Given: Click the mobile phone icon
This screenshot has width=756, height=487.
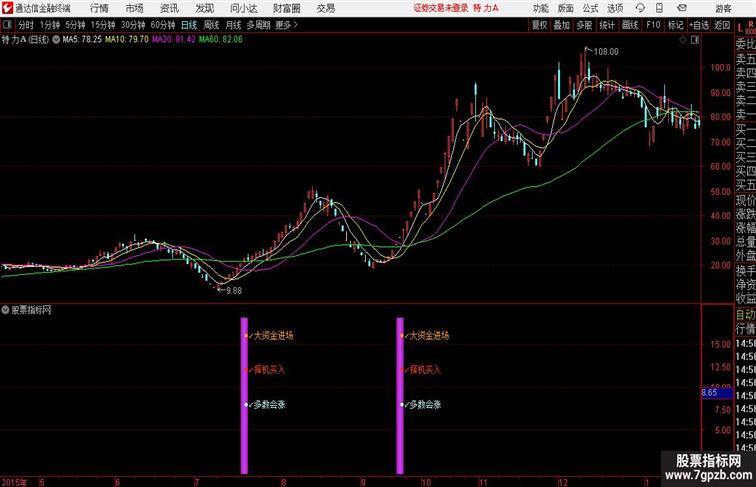Looking at the screenshot, I should [x=660, y=8].
